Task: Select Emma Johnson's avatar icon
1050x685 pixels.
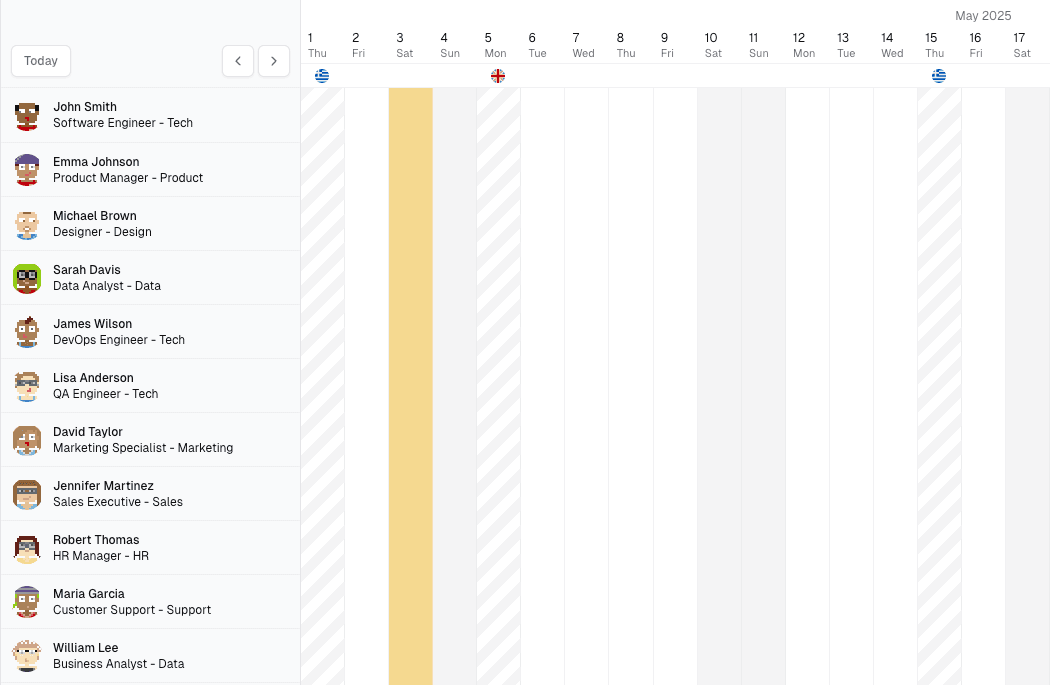Action: pyautogui.click(x=27, y=169)
